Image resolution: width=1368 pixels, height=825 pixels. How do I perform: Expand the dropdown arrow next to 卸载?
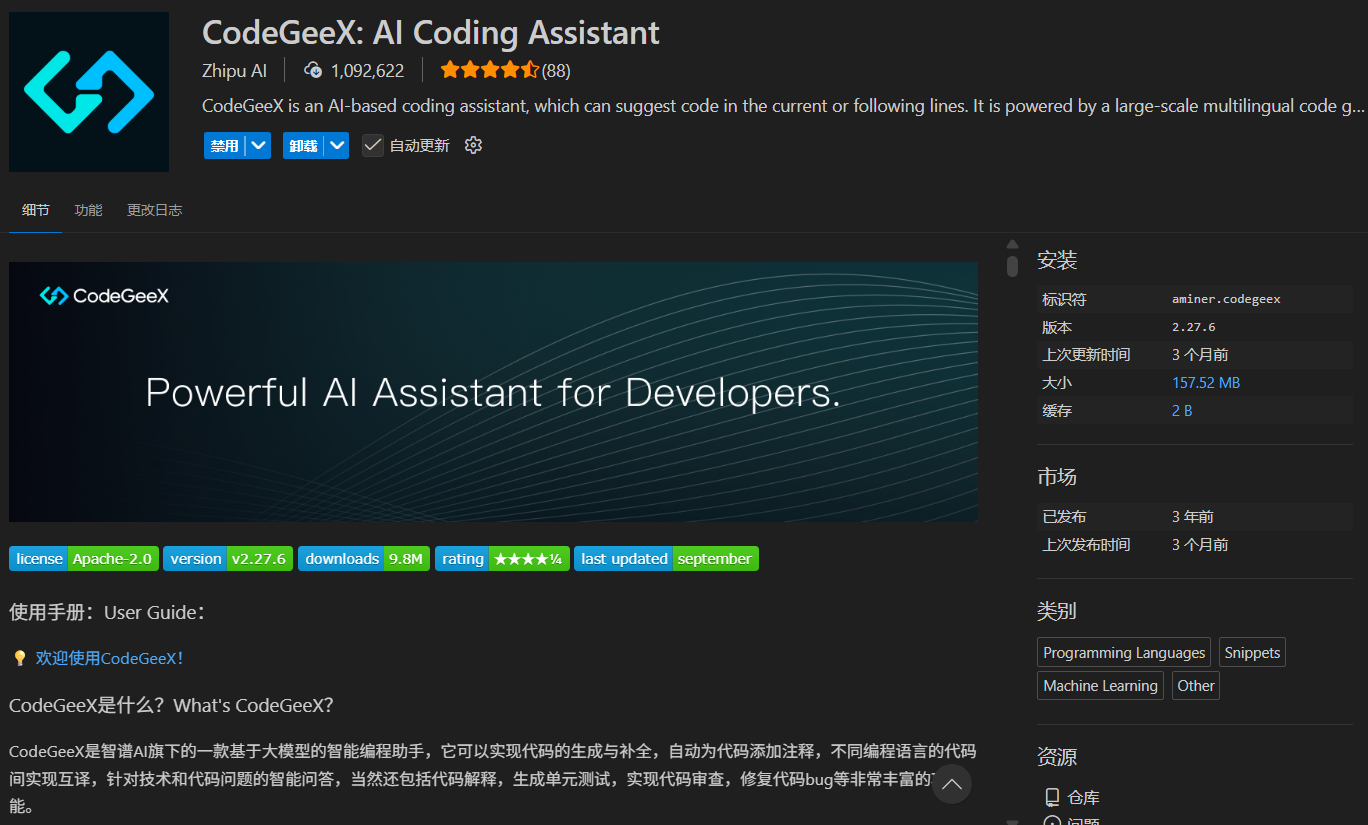338,146
